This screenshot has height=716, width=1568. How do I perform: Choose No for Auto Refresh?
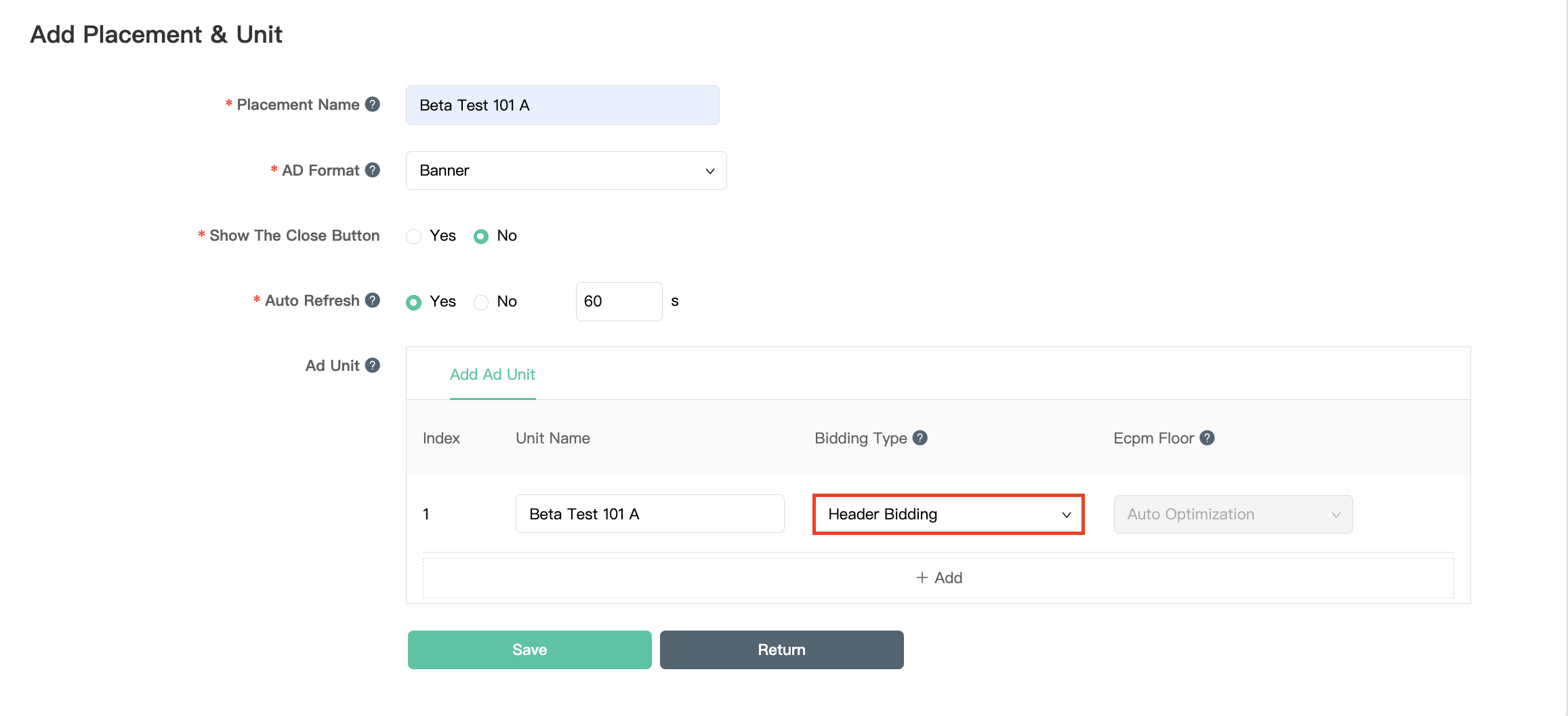click(x=481, y=302)
